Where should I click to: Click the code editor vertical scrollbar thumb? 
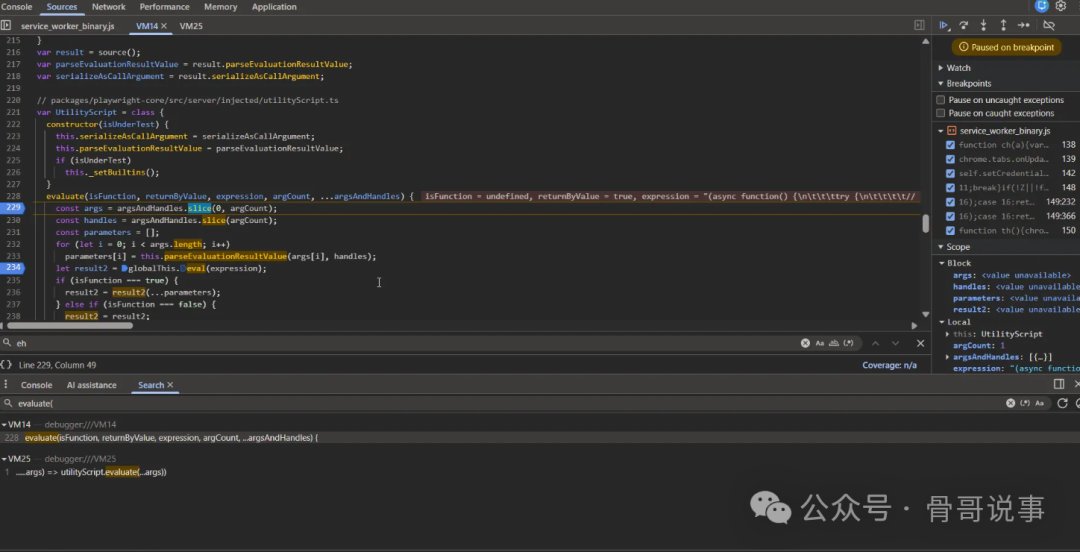pyautogui.click(x=926, y=224)
